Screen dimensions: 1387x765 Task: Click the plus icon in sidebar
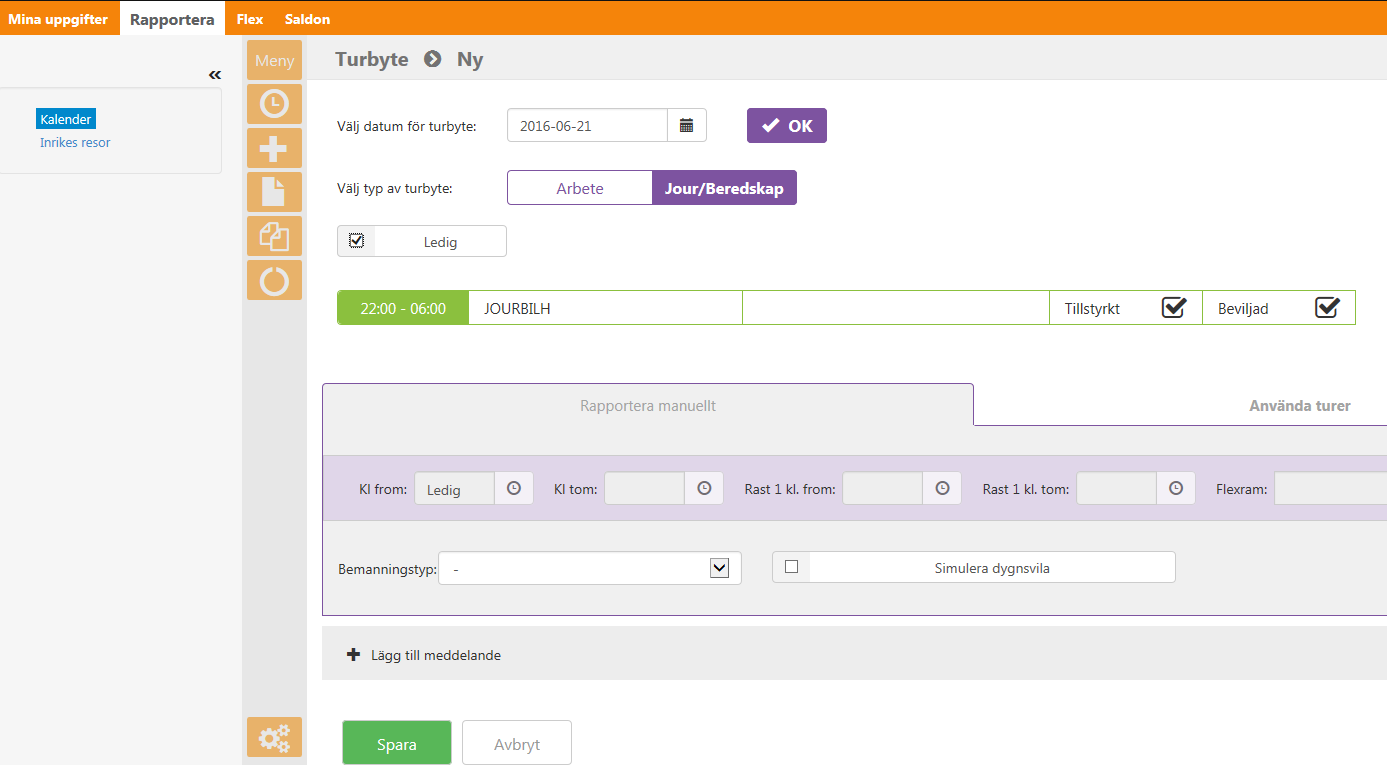[274, 148]
